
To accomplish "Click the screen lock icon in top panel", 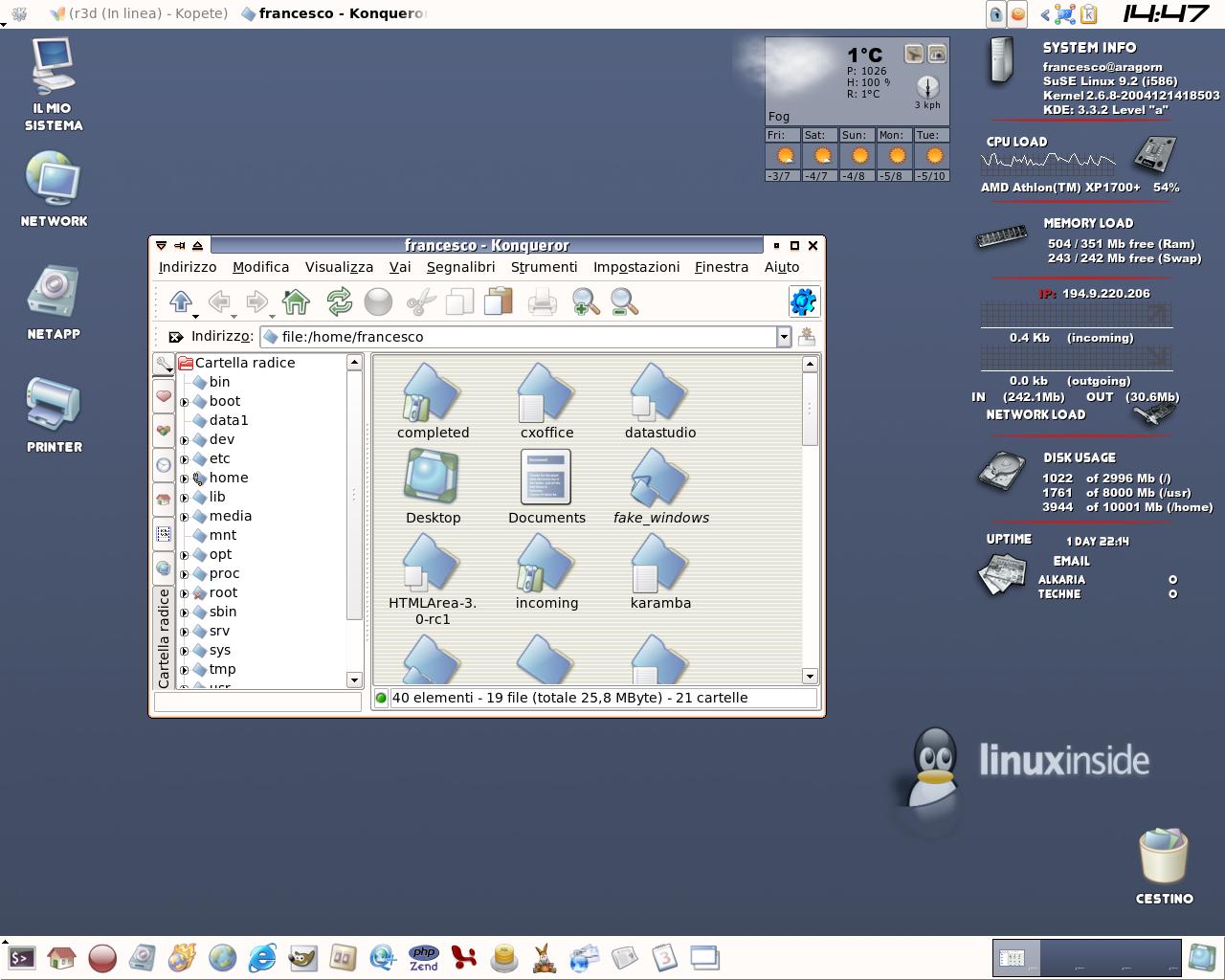I will click(996, 14).
